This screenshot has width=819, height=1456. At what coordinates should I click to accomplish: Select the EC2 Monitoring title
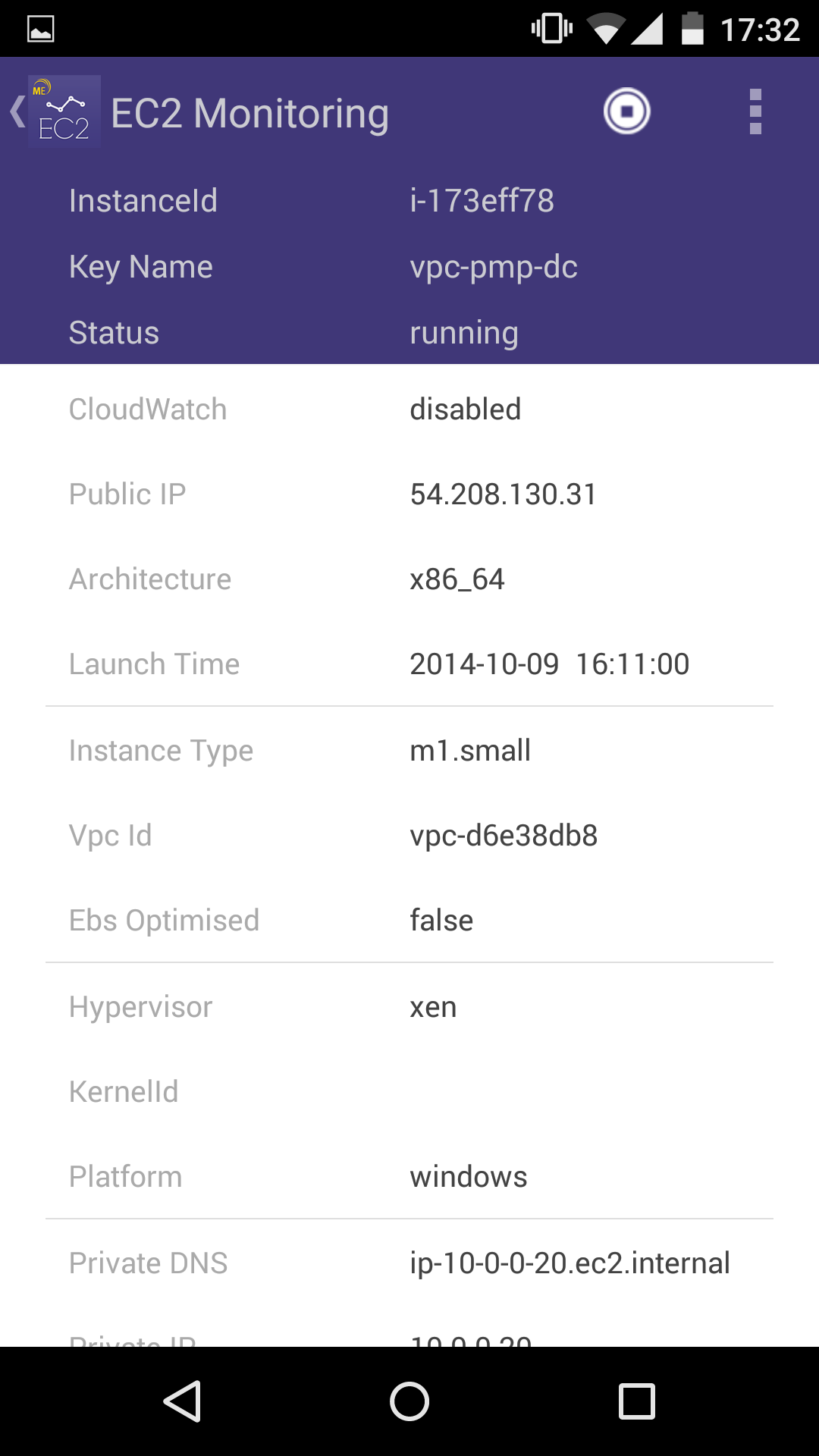(x=249, y=114)
